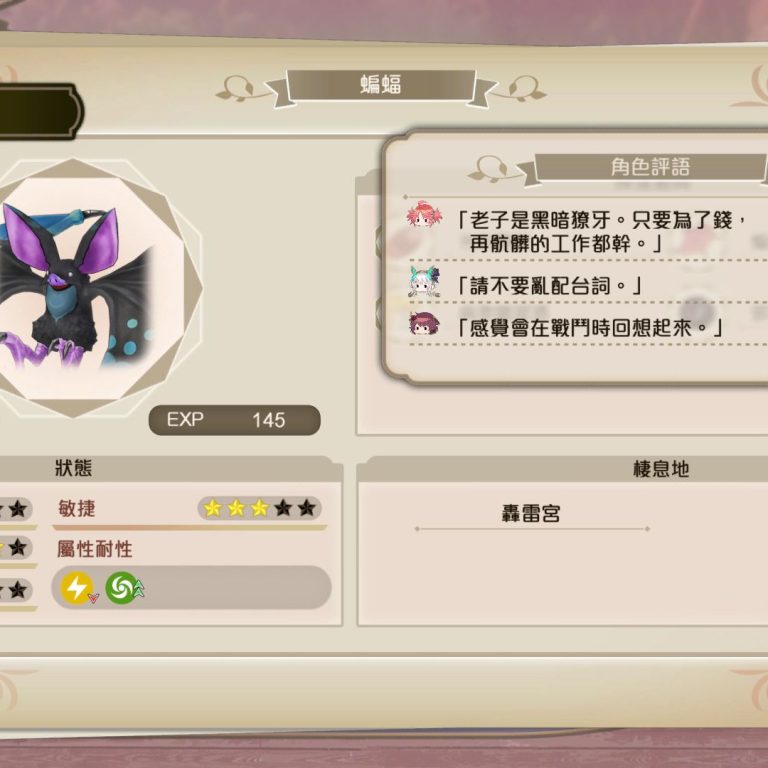Click the 敏捷 stat label
Image resolution: width=768 pixels, height=768 pixels.
click(76, 508)
